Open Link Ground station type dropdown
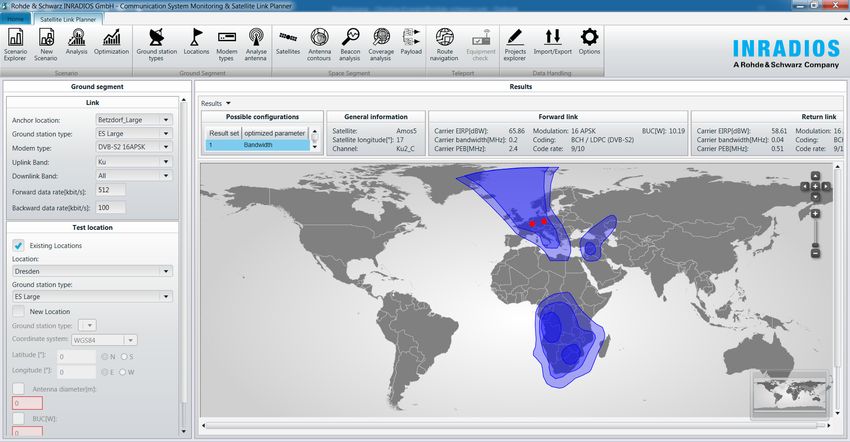850x442 pixels. pos(166,133)
